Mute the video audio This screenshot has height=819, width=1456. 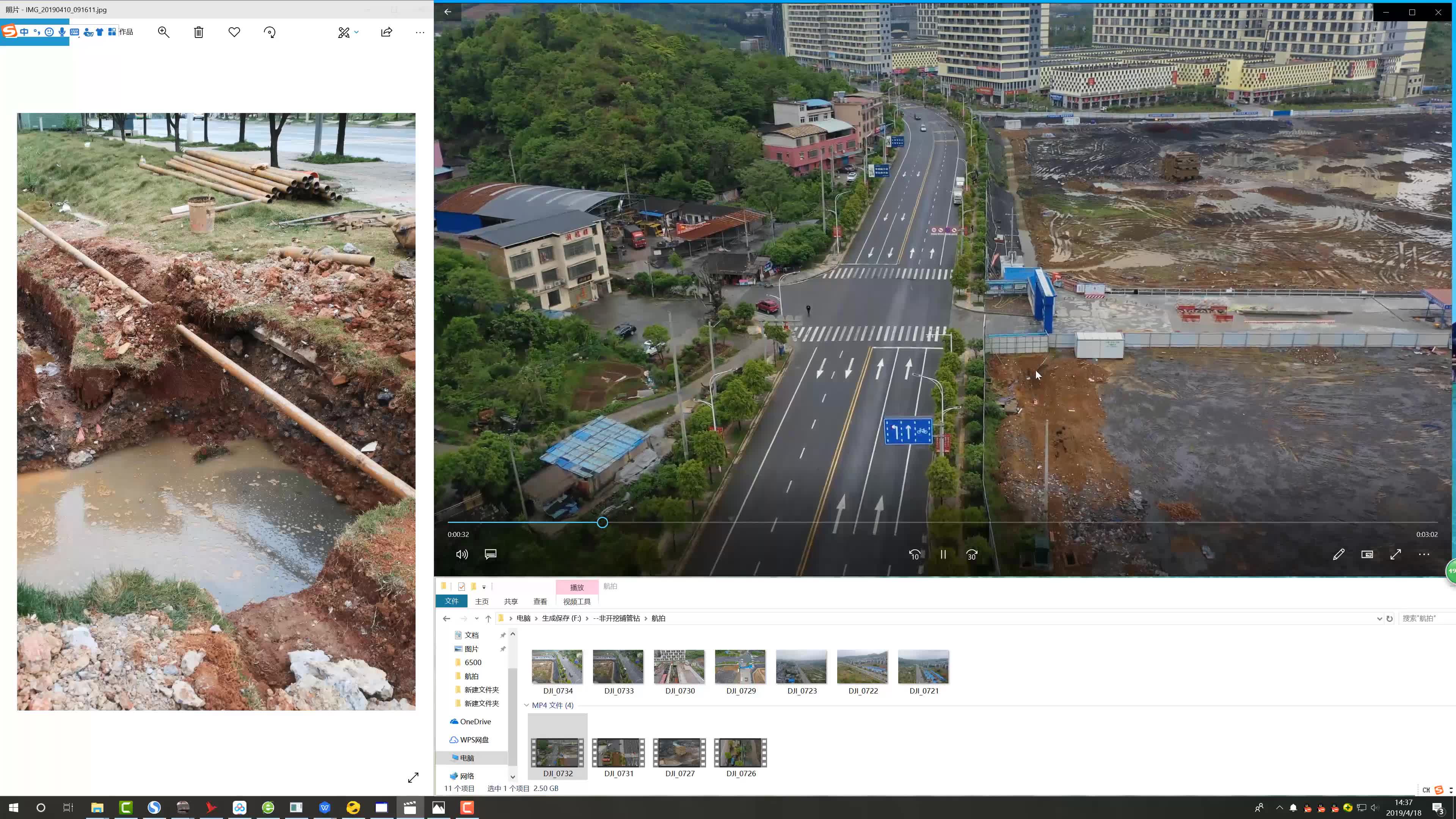pos(461,554)
